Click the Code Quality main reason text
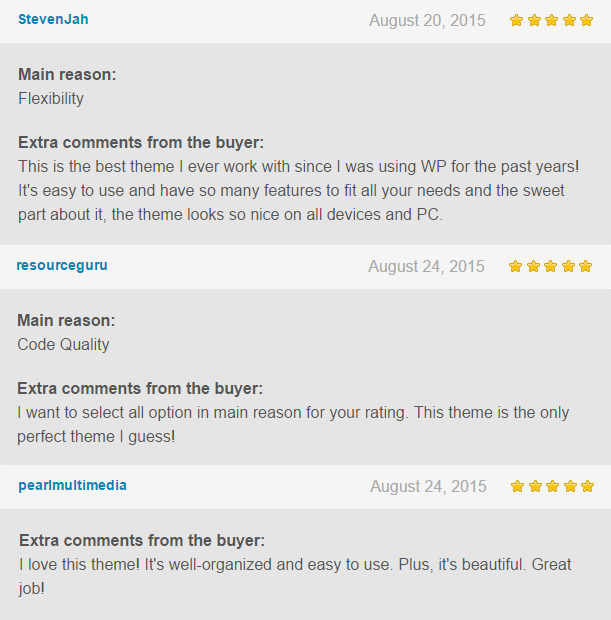611x620 pixels. coord(63,344)
